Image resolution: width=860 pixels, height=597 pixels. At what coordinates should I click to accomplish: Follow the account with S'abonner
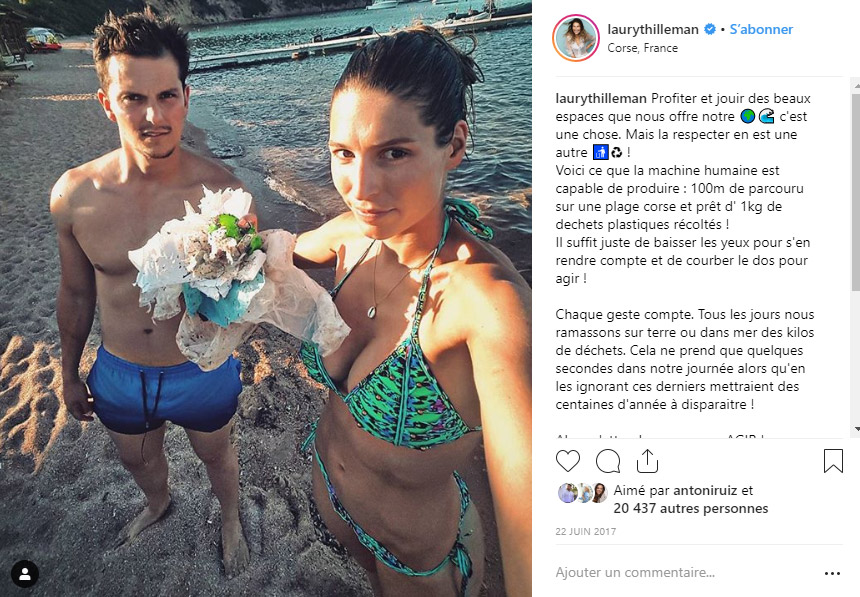(761, 29)
